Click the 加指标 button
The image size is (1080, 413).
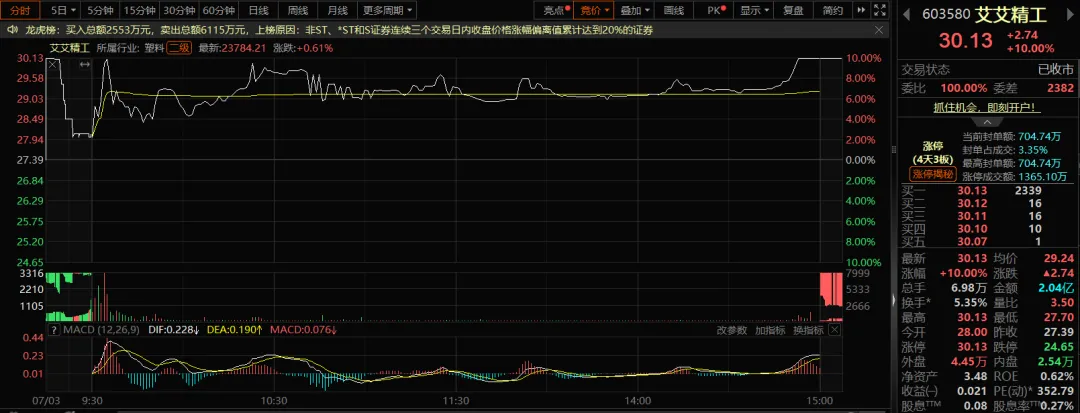[x=769, y=330]
